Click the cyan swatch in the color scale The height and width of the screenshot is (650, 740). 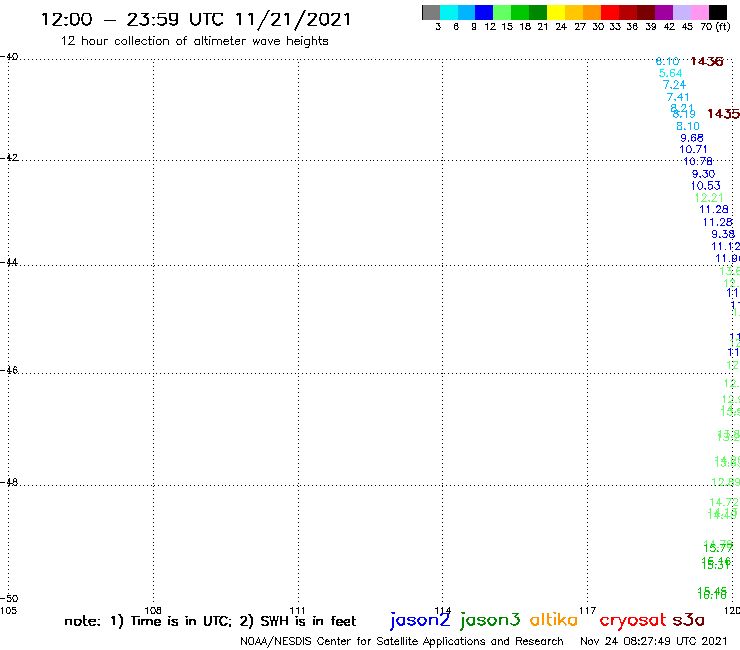coord(449,13)
